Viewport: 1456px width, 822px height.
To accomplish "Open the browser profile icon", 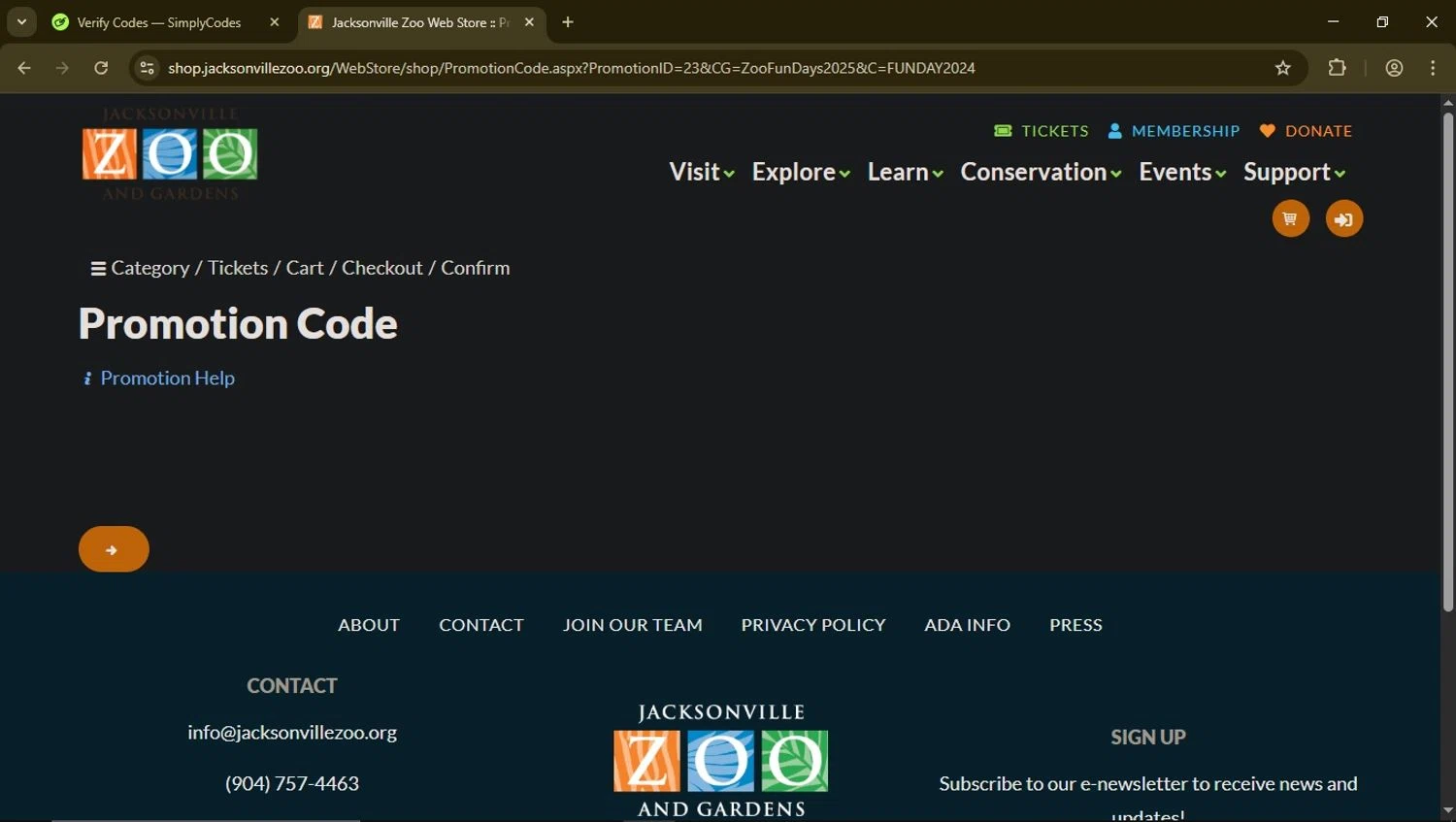I will tap(1394, 68).
